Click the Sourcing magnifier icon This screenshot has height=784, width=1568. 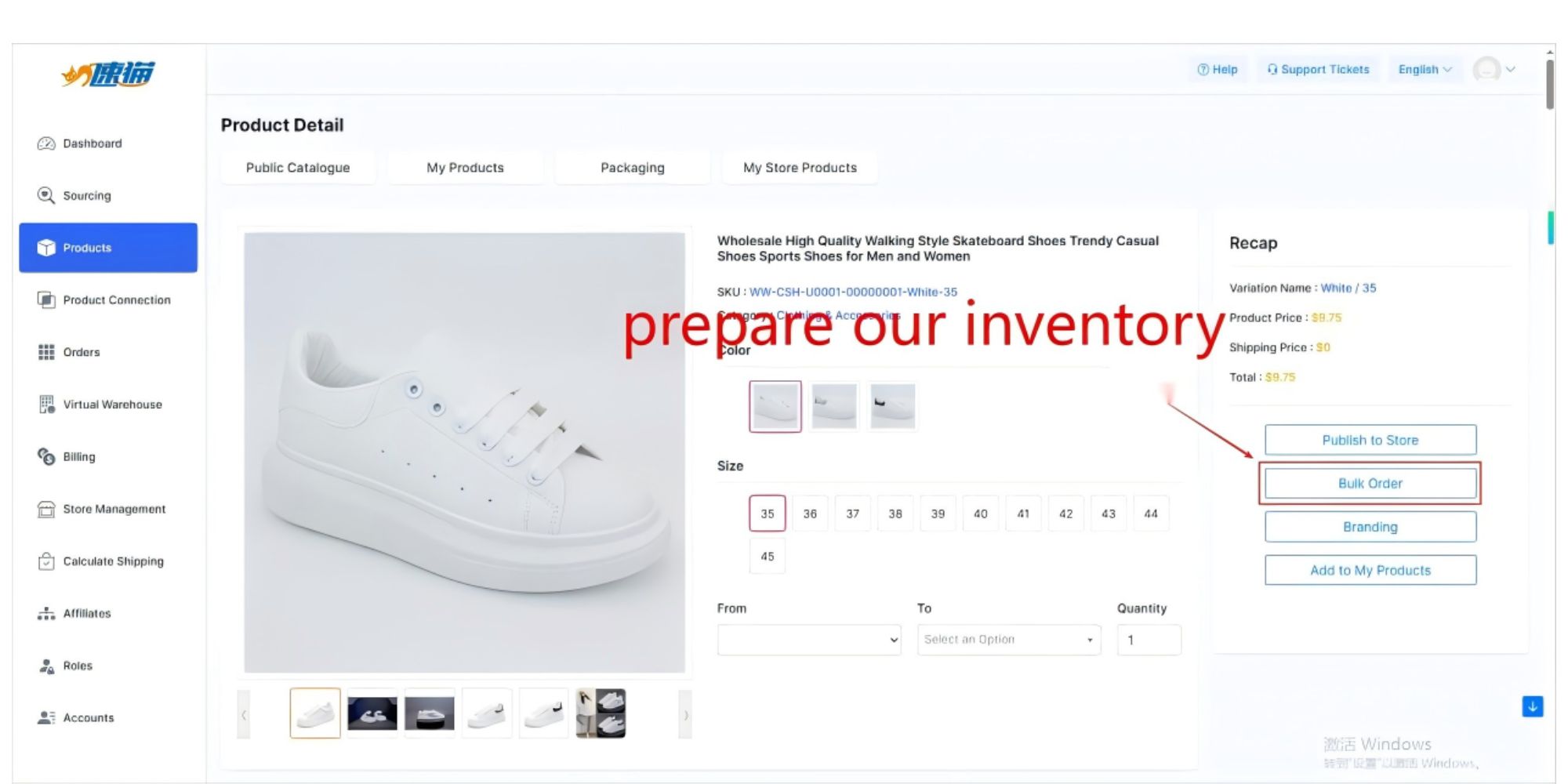pyautogui.click(x=46, y=195)
